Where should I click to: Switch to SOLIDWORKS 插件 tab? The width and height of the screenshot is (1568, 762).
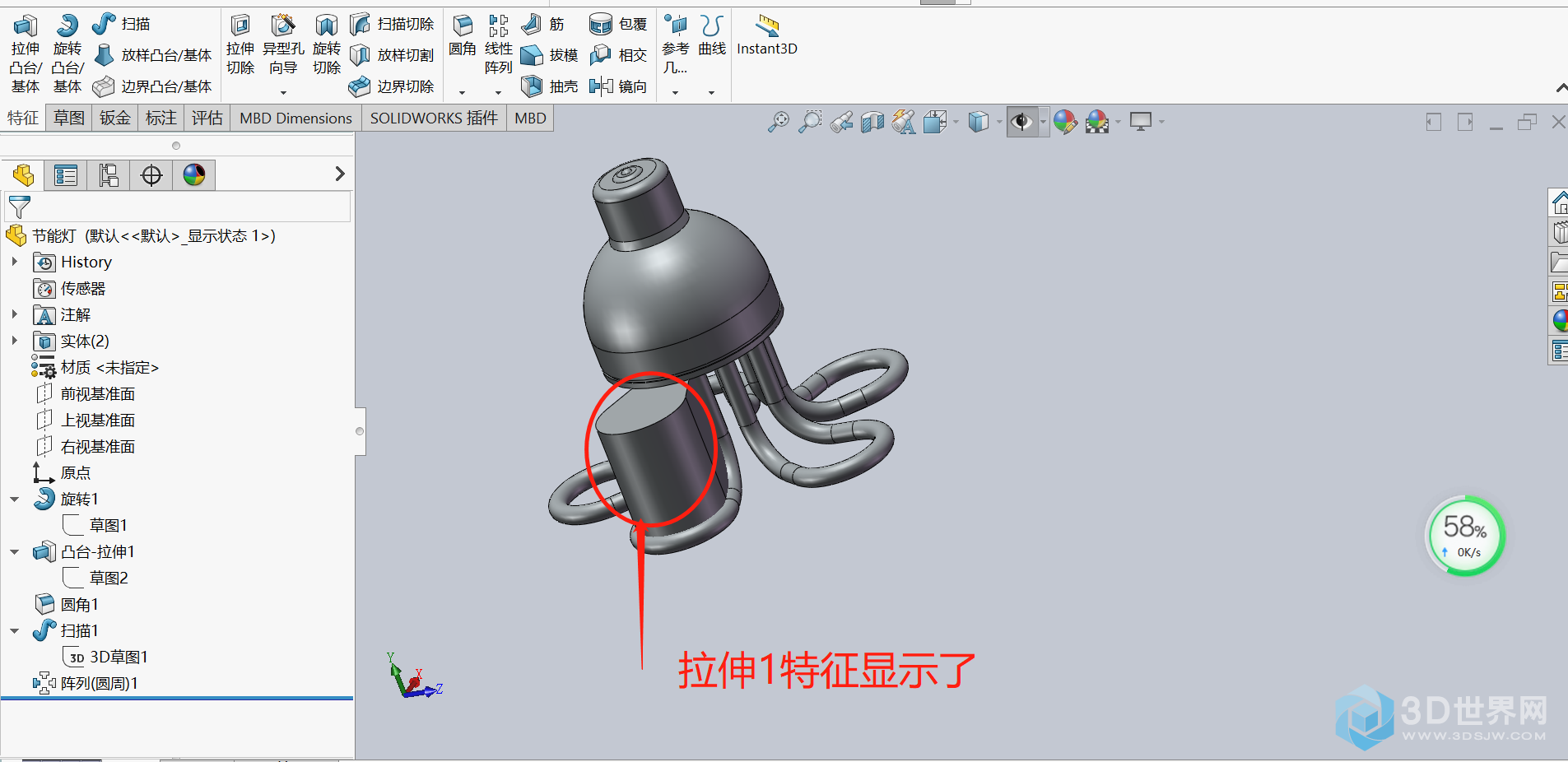(434, 118)
